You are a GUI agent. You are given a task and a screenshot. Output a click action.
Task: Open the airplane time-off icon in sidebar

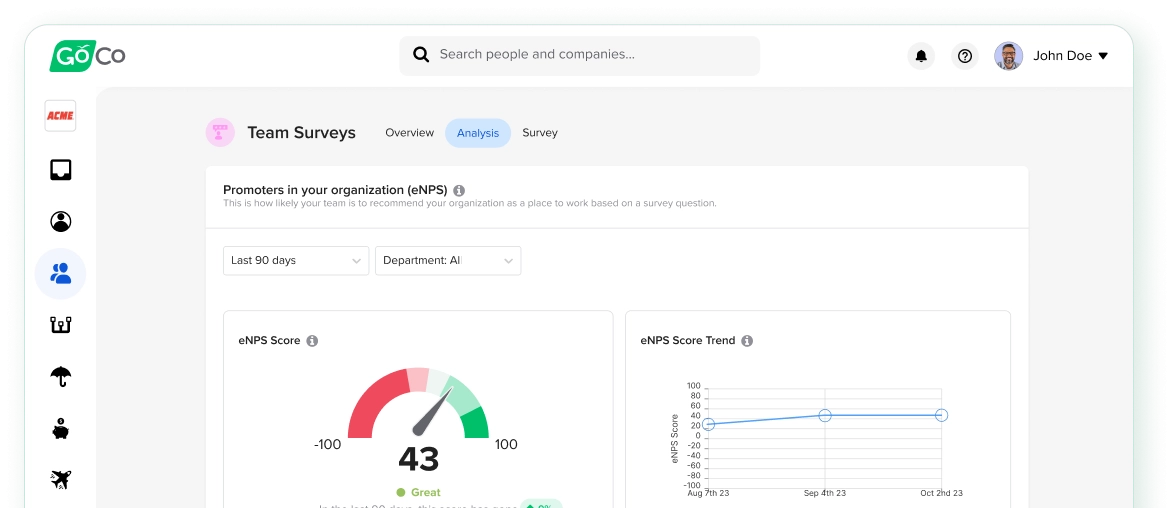coord(61,480)
